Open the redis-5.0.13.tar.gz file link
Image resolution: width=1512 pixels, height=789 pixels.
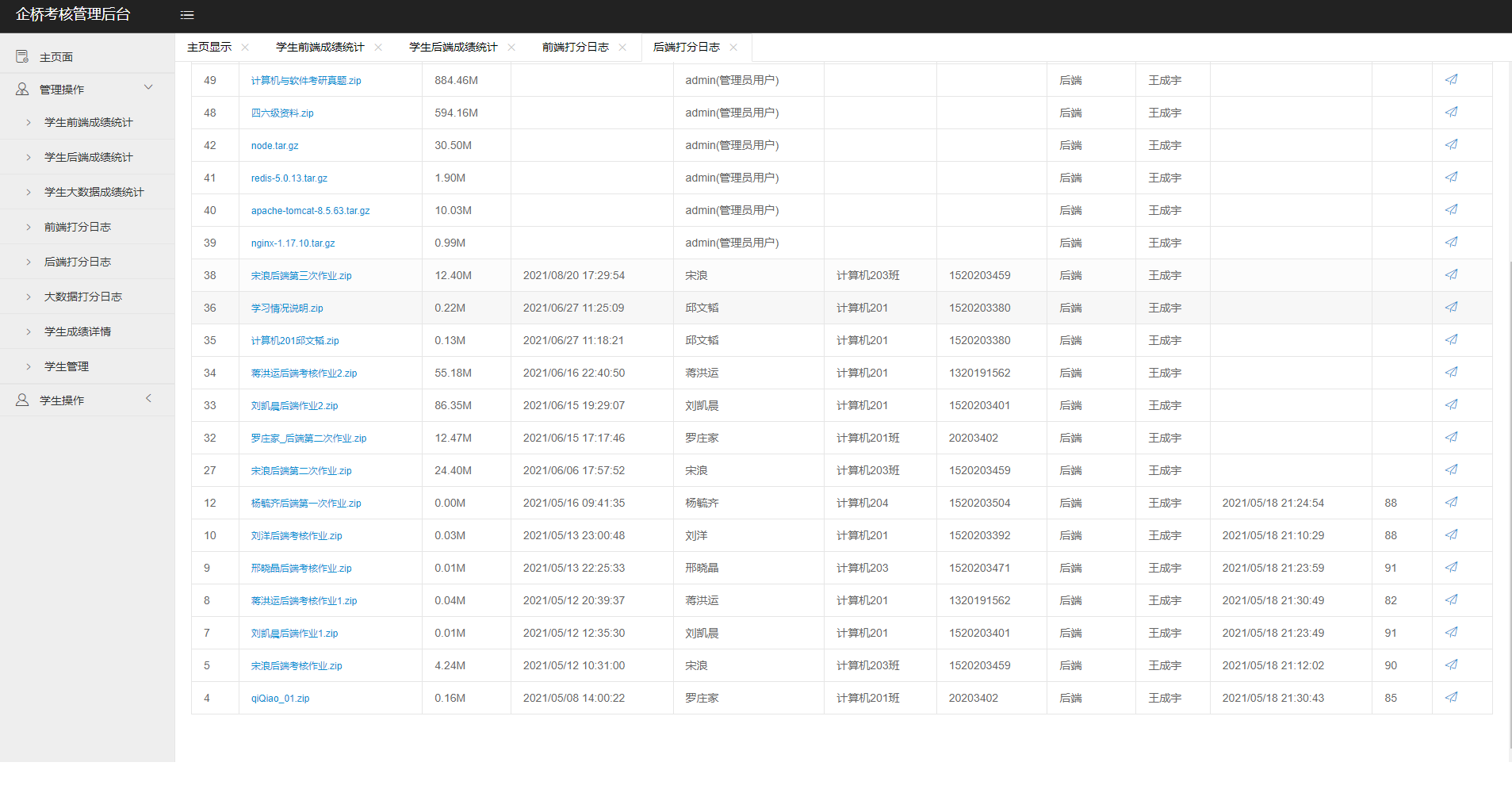click(x=289, y=178)
